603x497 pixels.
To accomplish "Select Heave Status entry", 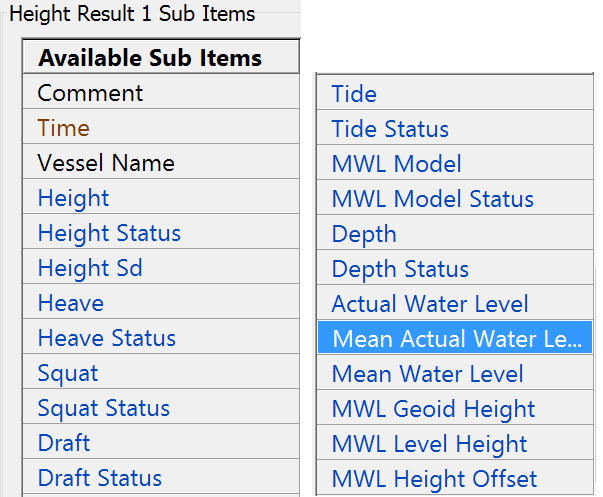I will tap(107, 338).
